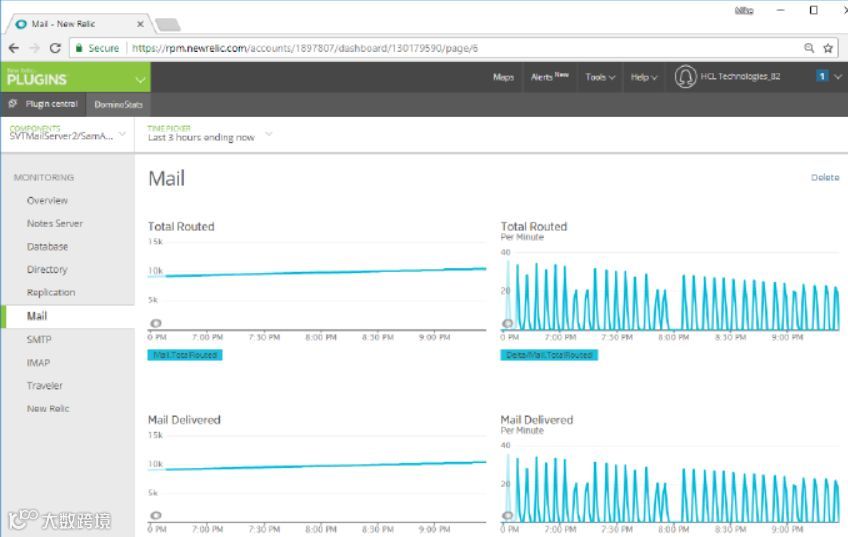Viewport: 848px width, 537px height.
Task: Open the Database monitoring page
Action: [x=48, y=247]
